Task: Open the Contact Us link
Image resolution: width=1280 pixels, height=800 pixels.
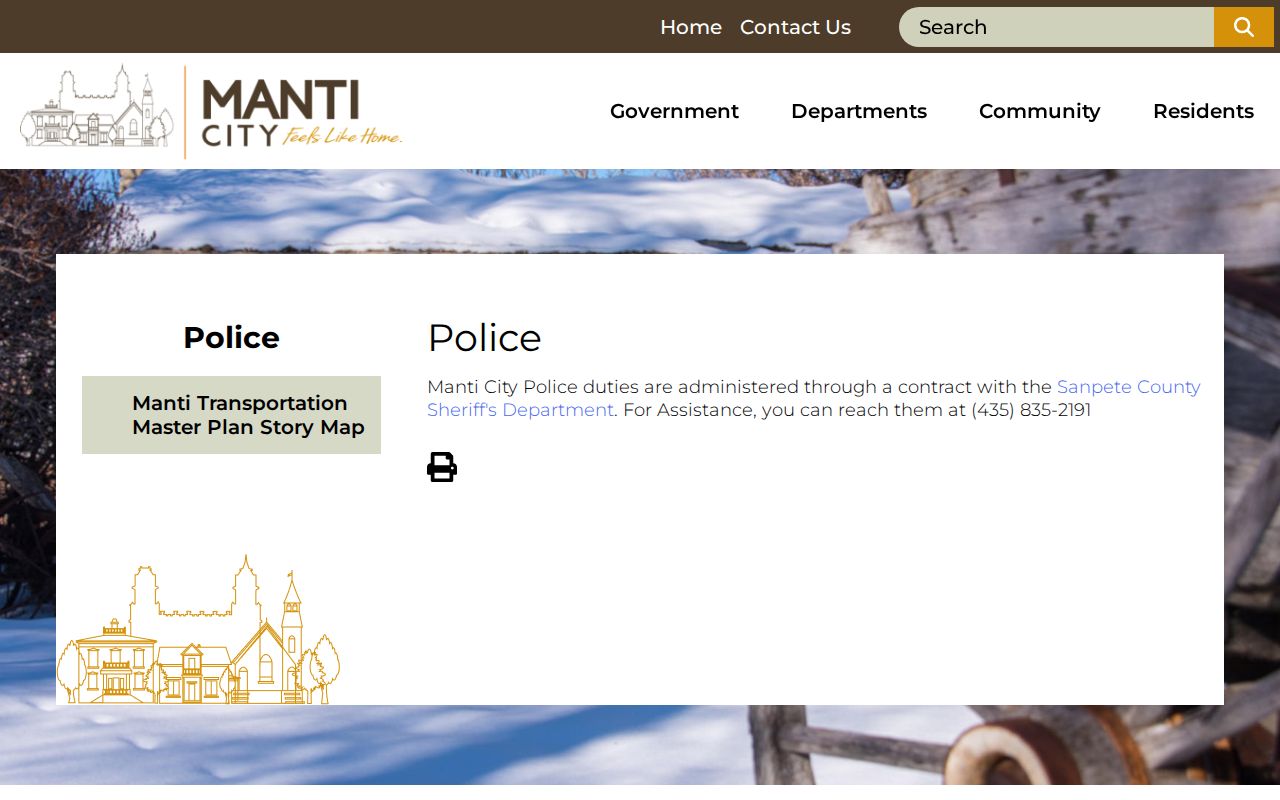Action: click(x=795, y=27)
